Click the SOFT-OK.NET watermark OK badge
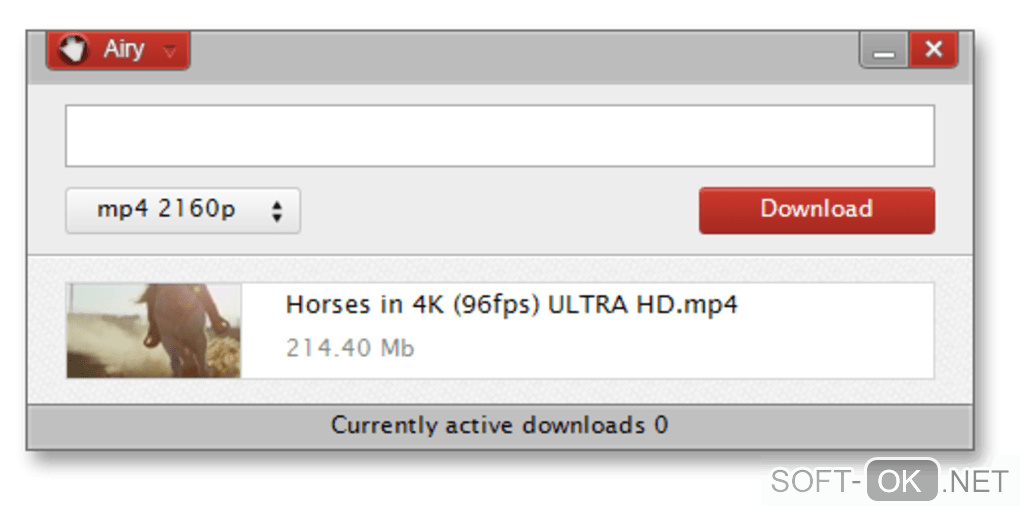Image resolution: width=1020 pixels, height=506 pixels. [901, 481]
